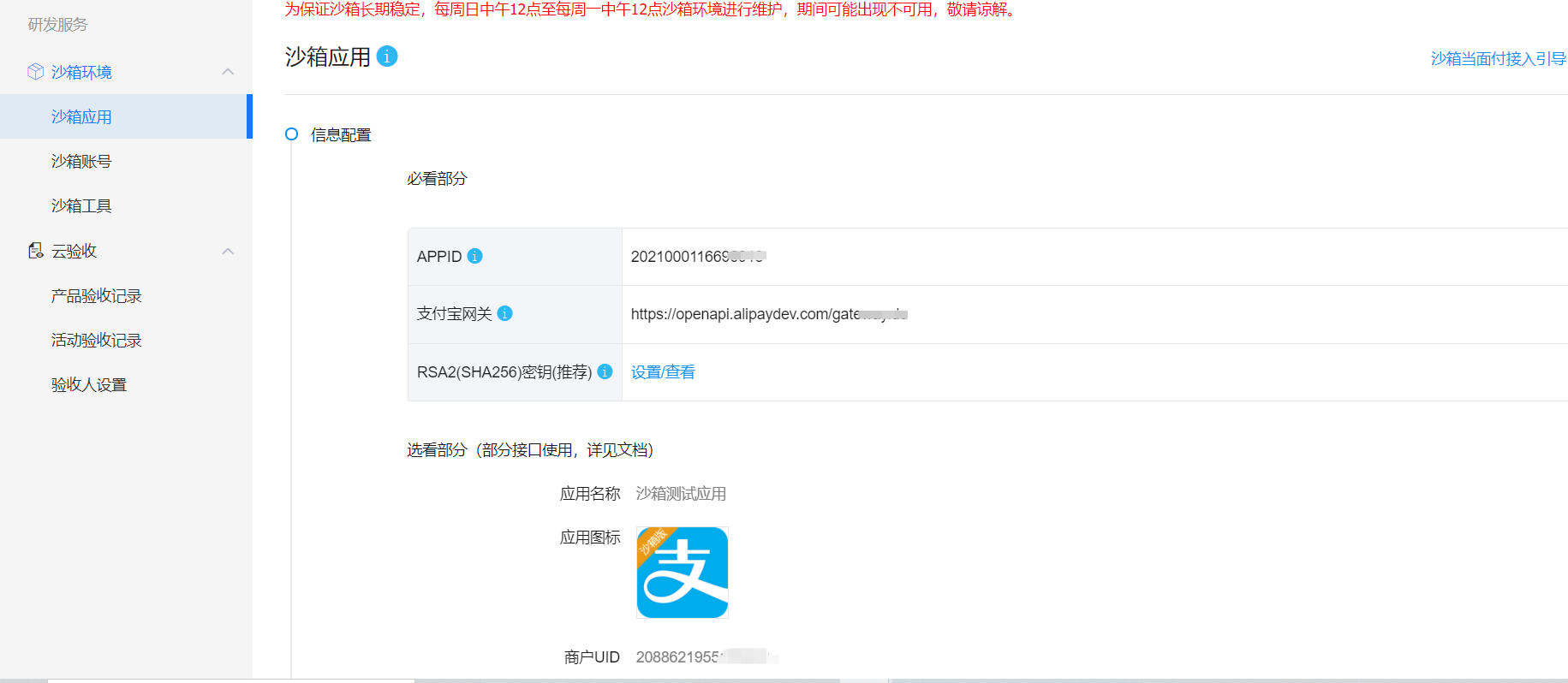
Task: Click the APPID value 2021000116...
Action: 698,256
